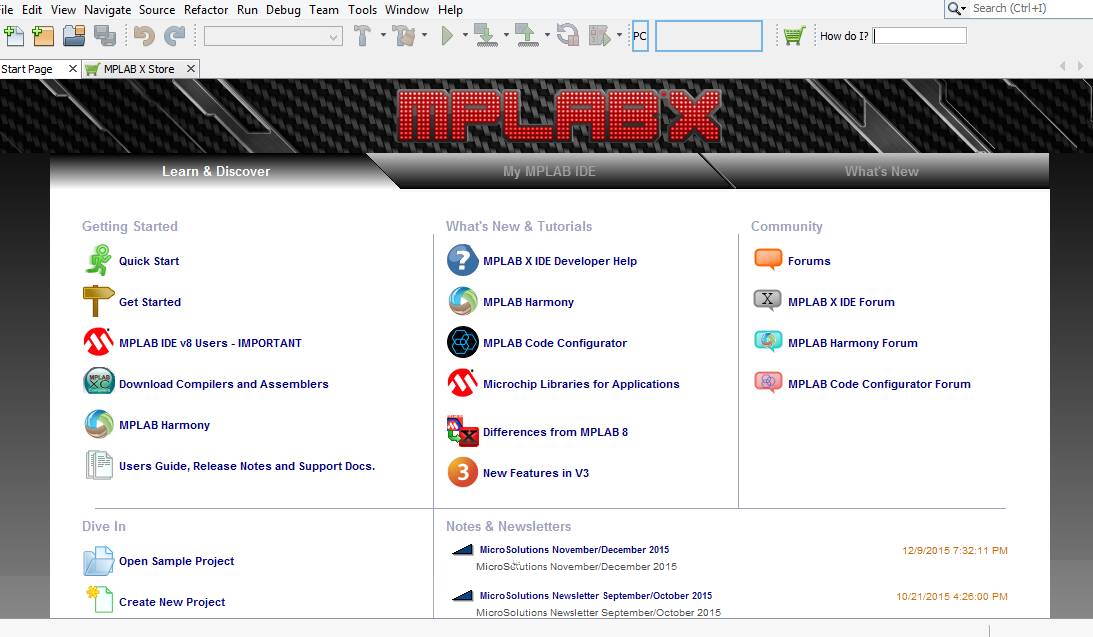Image resolution: width=1093 pixels, height=637 pixels.
Task: Click the scroll tabs right arrow
Action: click(x=1080, y=66)
